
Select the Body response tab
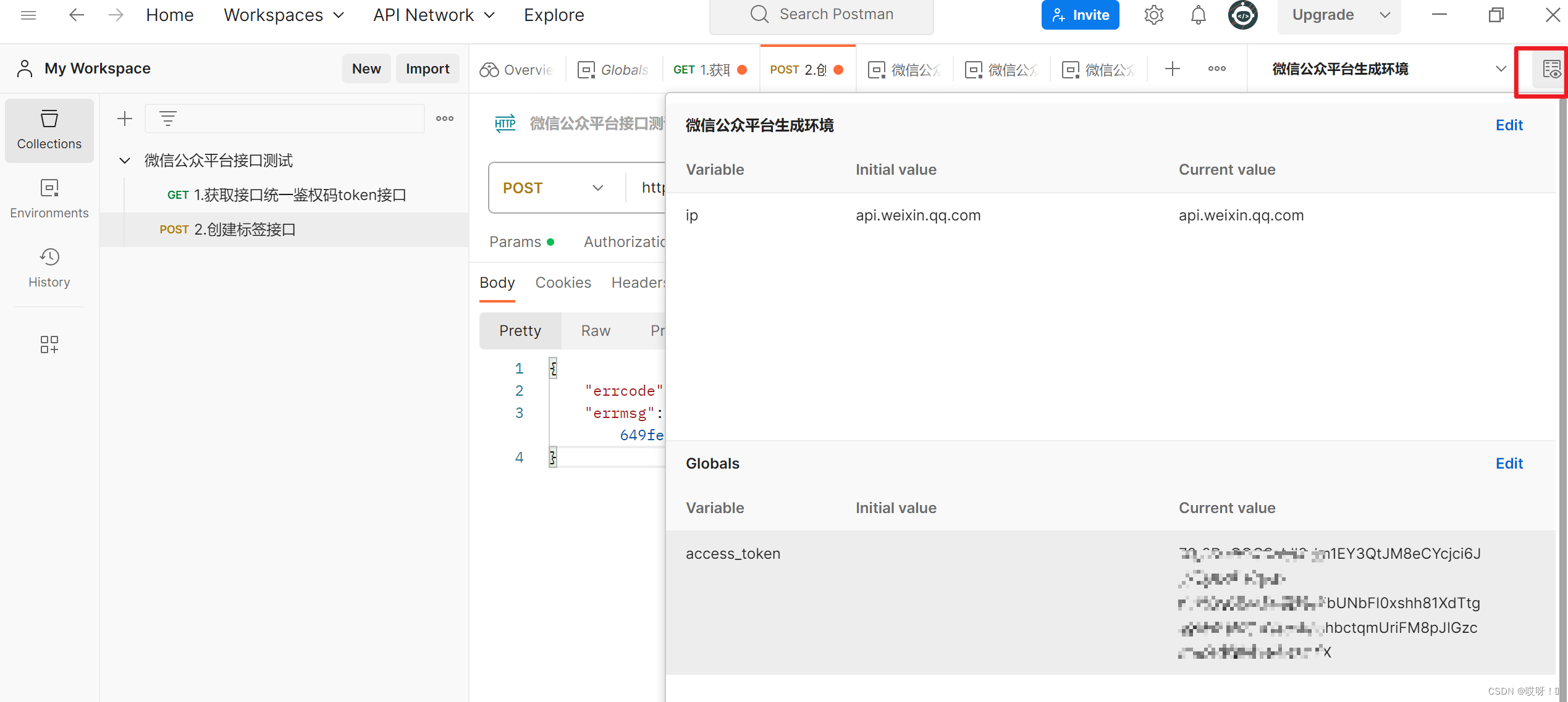pos(497,283)
